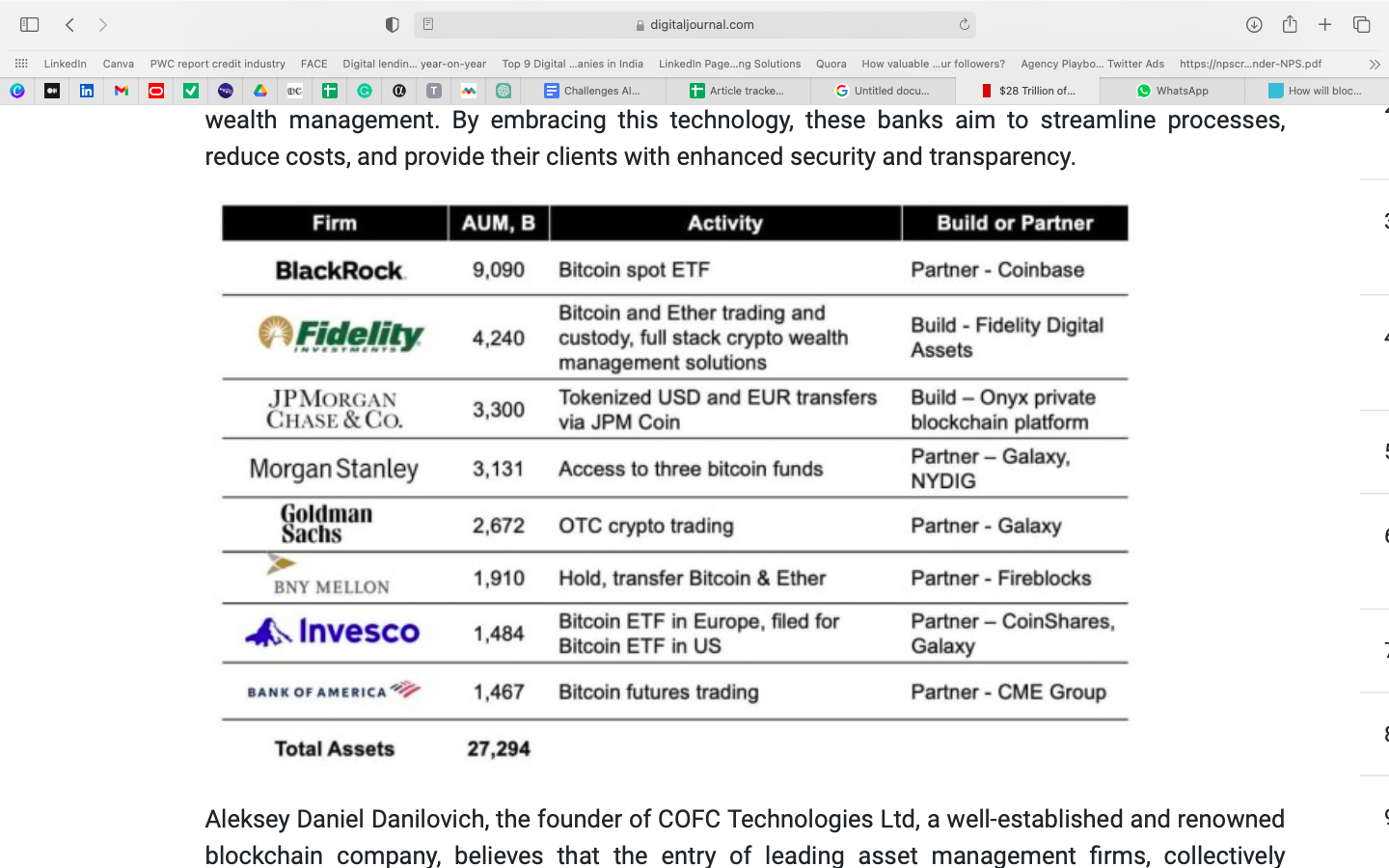This screenshot has width=1389, height=868.
Task: Switch to the black alpha-symbol pinned tab
Action: pyautogui.click(x=399, y=91)
